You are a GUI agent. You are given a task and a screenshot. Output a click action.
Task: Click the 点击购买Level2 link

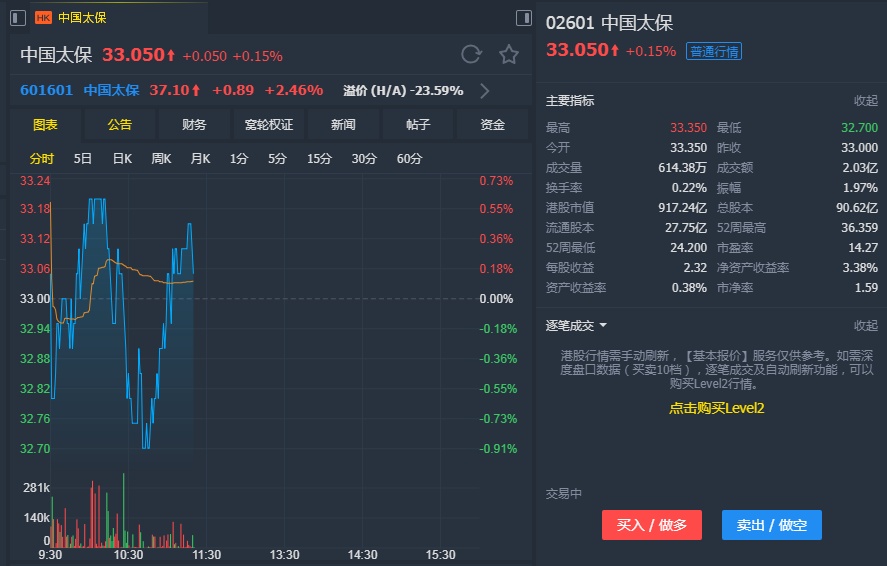(x=716, y=408)
